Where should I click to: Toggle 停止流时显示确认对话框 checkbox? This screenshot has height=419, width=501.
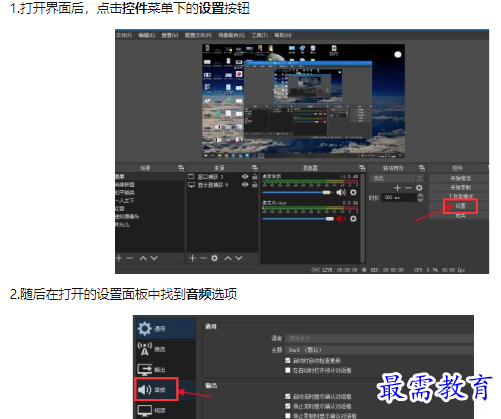(288, 406)
